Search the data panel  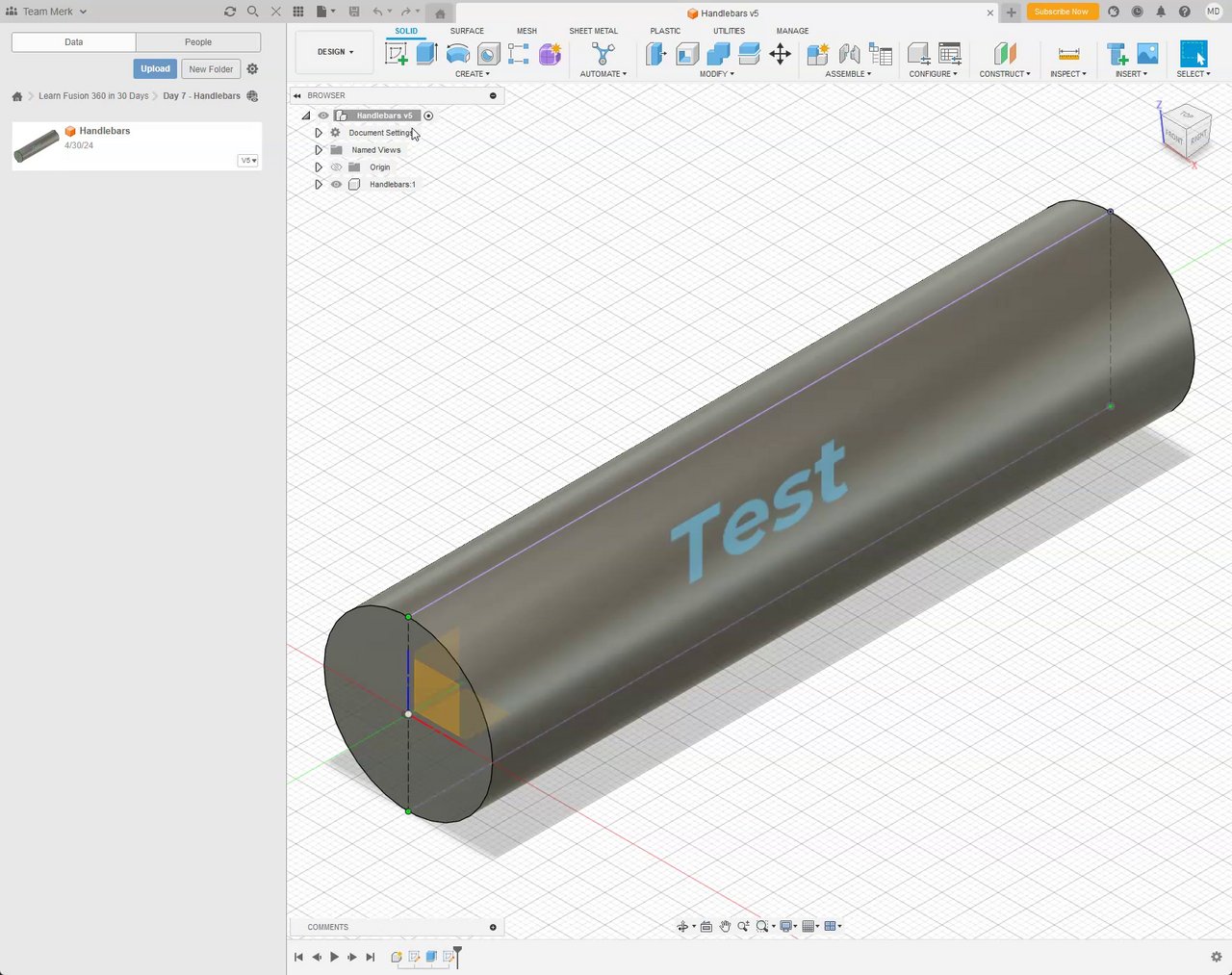pyautogui.click(x=253, y=12)
